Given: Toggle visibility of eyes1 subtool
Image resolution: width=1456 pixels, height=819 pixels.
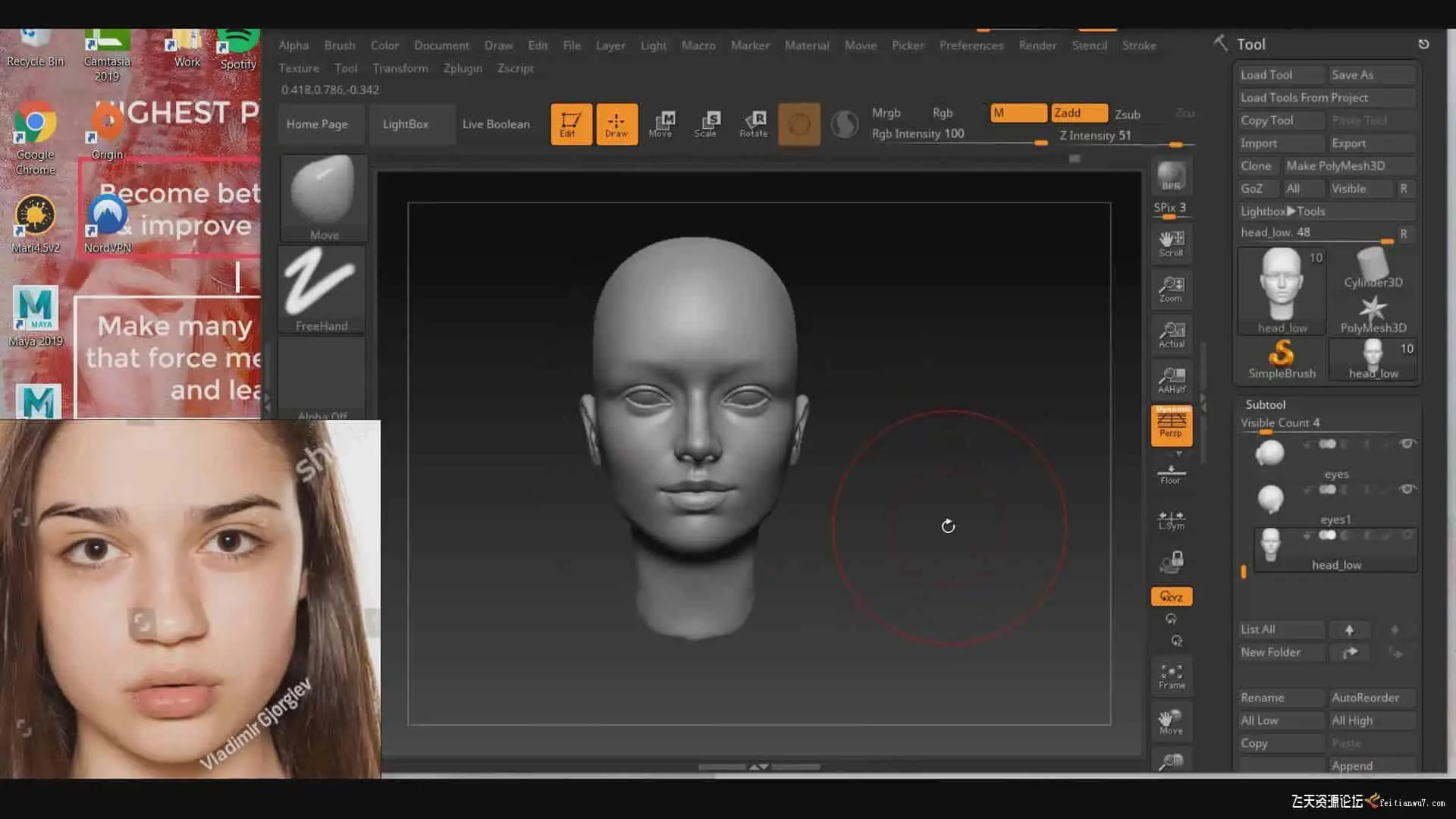Looking at the screenshot, I should tap(1407, 489).
